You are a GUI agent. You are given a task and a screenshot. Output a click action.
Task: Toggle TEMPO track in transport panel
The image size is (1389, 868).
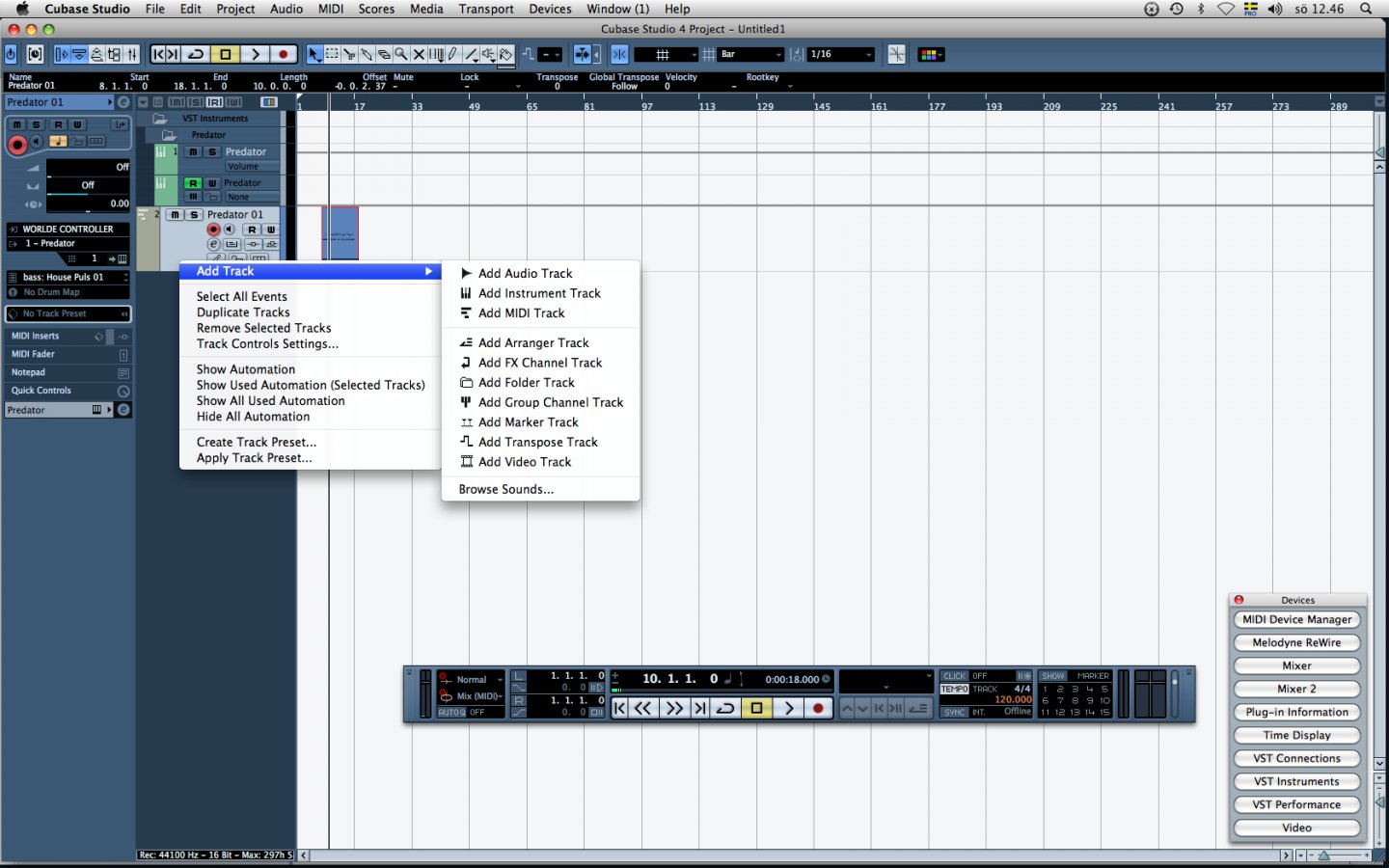pos(954,689)
